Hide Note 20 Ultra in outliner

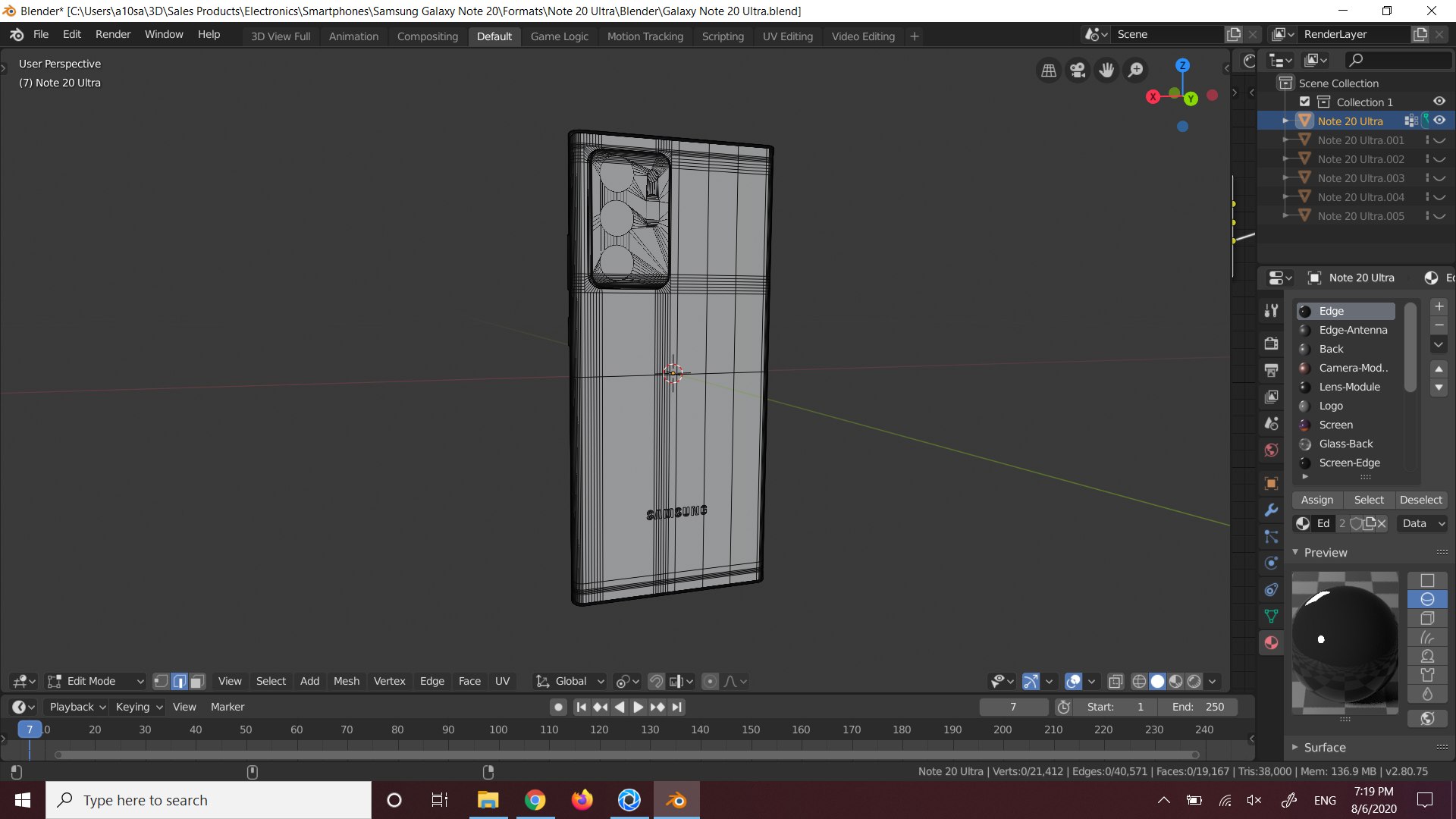1439,121
